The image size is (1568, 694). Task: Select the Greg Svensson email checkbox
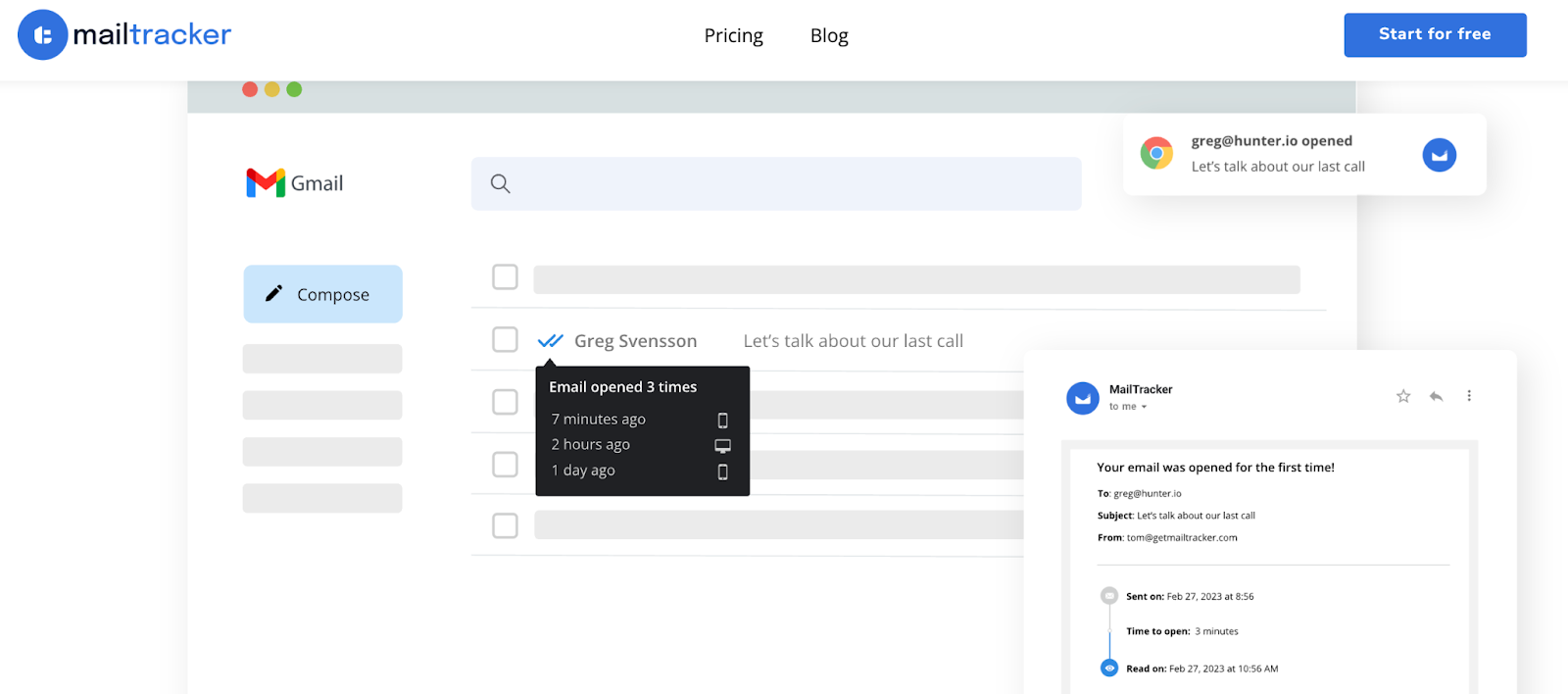click(505, 340)
